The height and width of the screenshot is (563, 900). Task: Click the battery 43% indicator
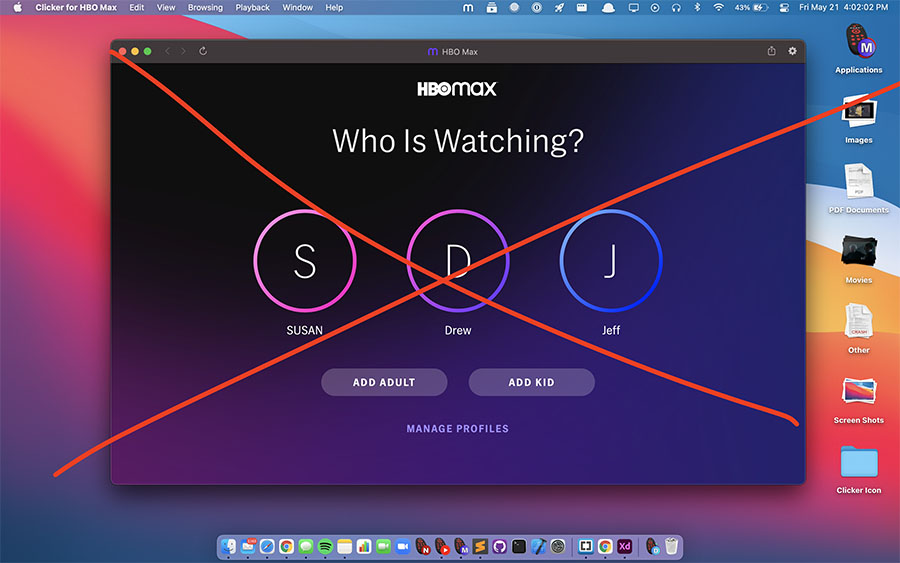(751, 7)
